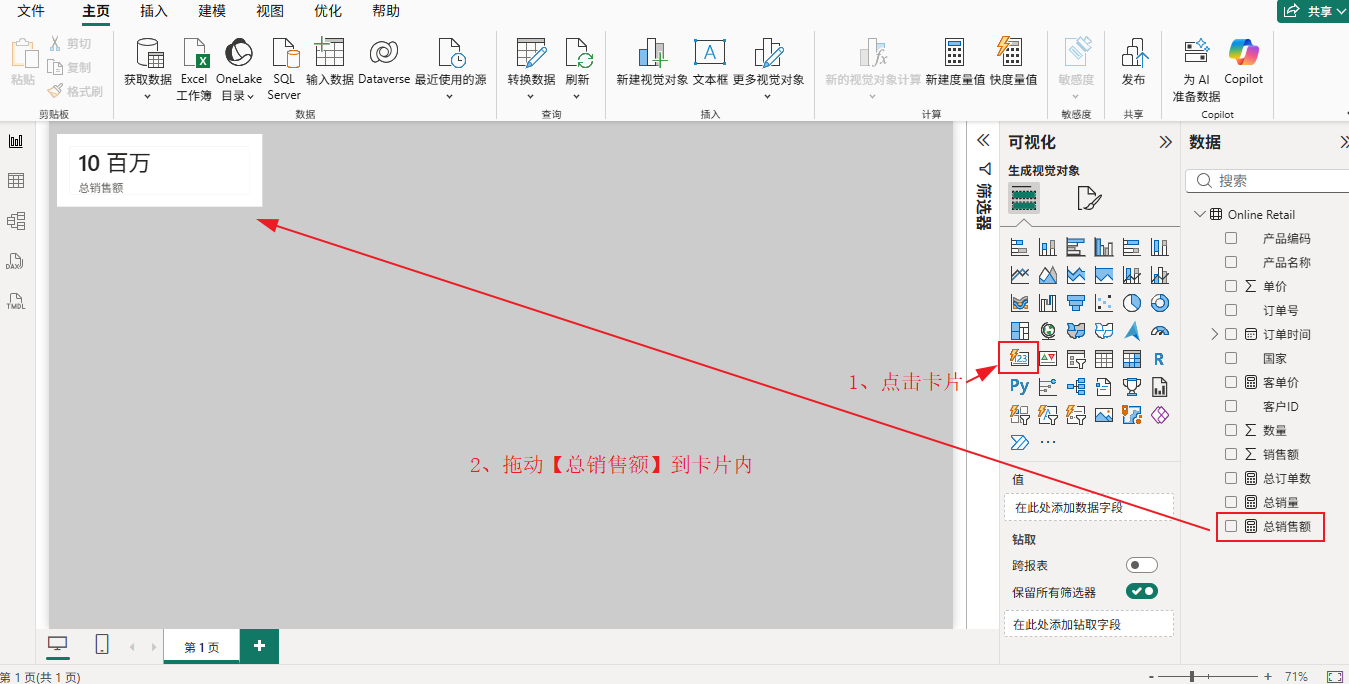The image size is (1349, 684).
Task: Choose the area chart visual icon
Action: (x=1048, y=275)
